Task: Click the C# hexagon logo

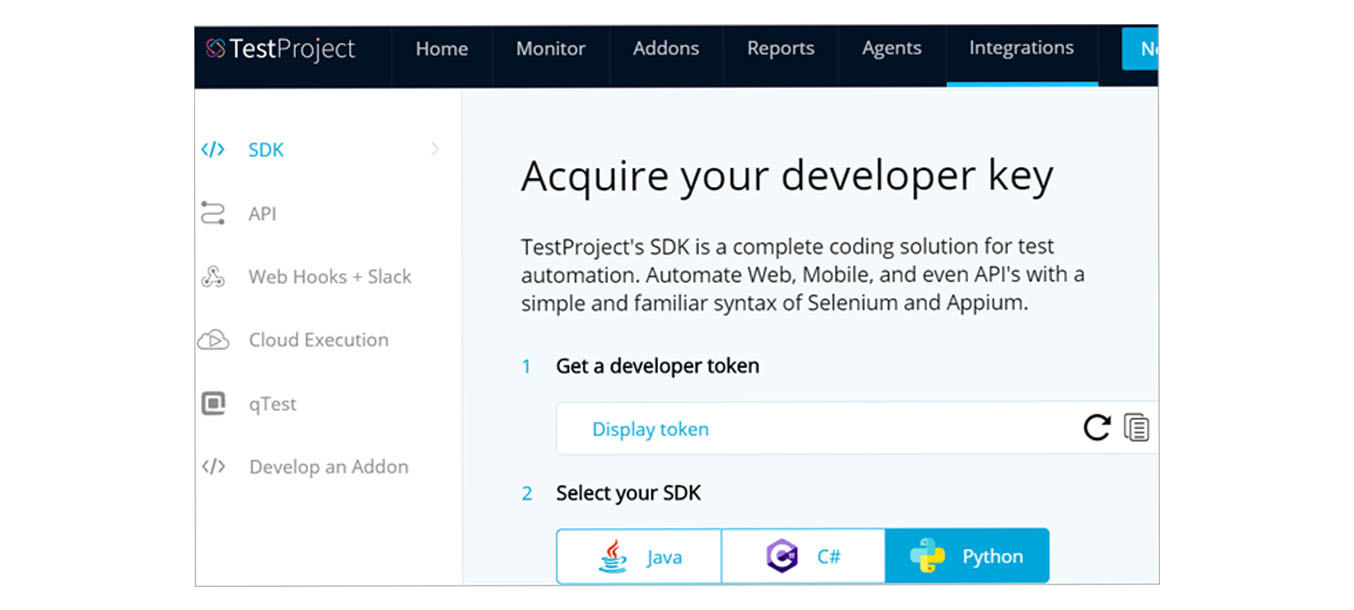Action: click(x=782, y=556)
